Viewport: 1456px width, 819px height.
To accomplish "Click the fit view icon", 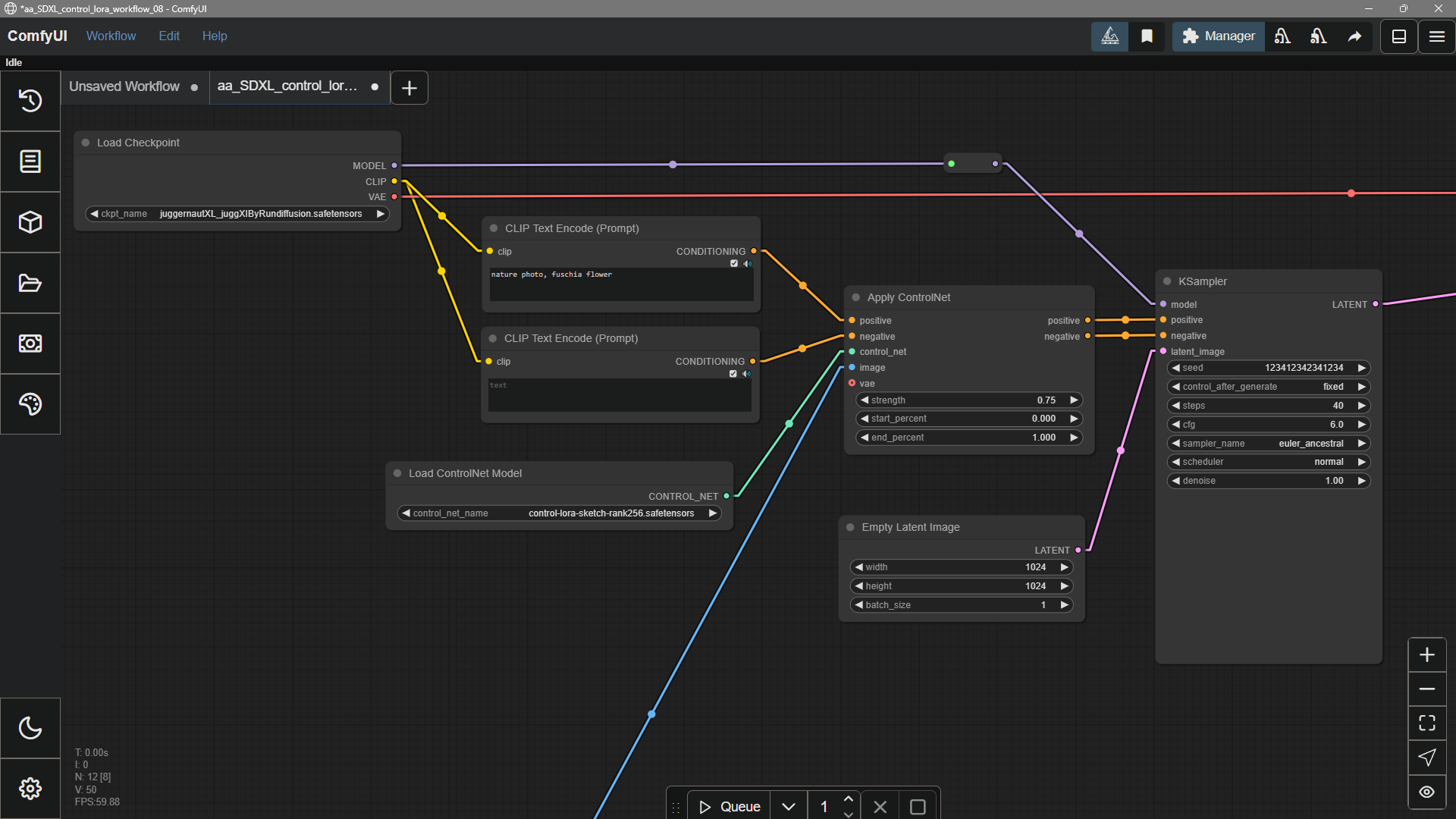I will coord(1426,723).
